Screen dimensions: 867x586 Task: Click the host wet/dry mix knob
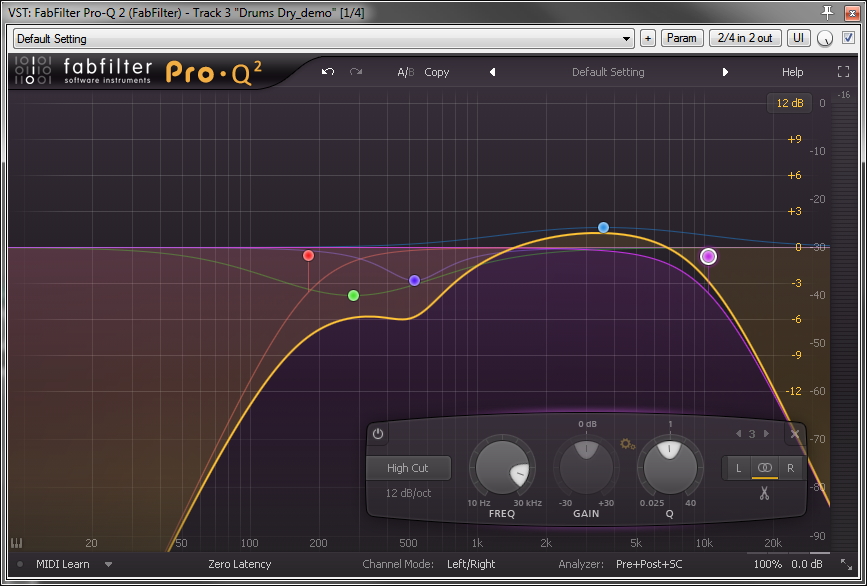(825, 39)
